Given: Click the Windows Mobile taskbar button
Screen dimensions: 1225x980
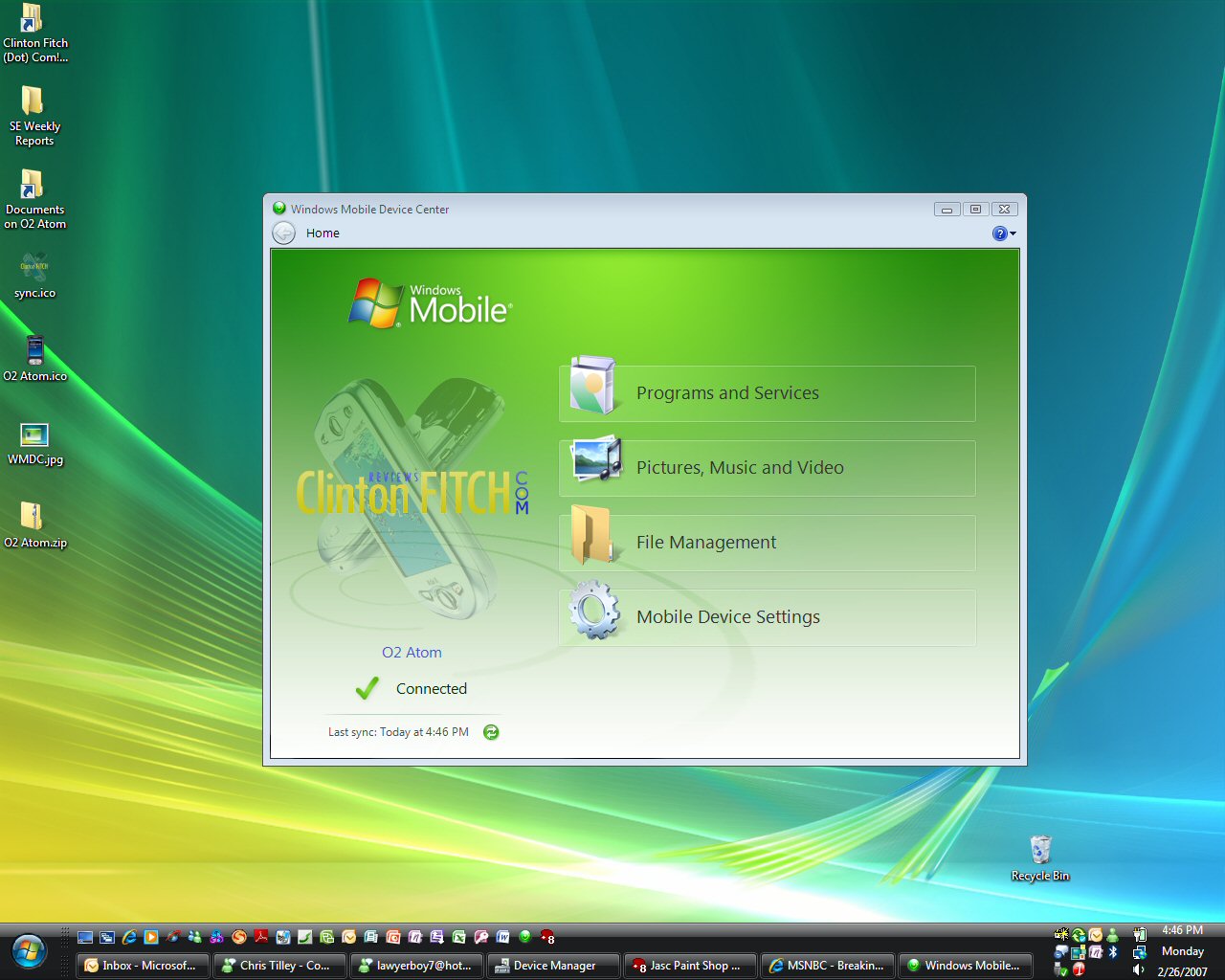Looking at the screenshot, I should point(966,966).
